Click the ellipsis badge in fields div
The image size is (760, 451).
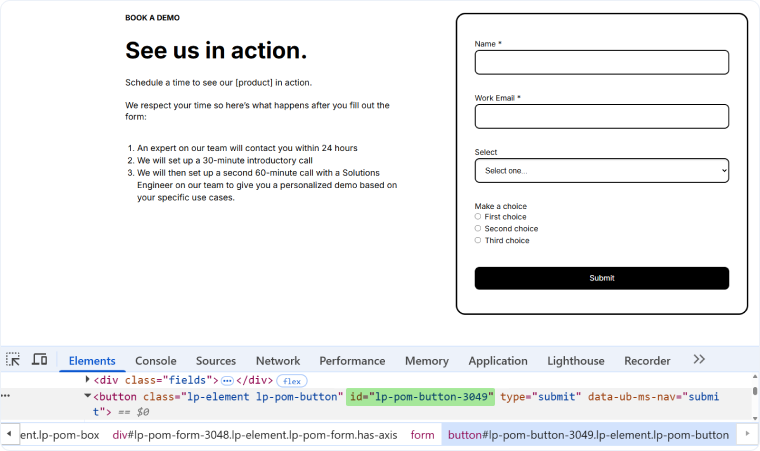[227, 381]
